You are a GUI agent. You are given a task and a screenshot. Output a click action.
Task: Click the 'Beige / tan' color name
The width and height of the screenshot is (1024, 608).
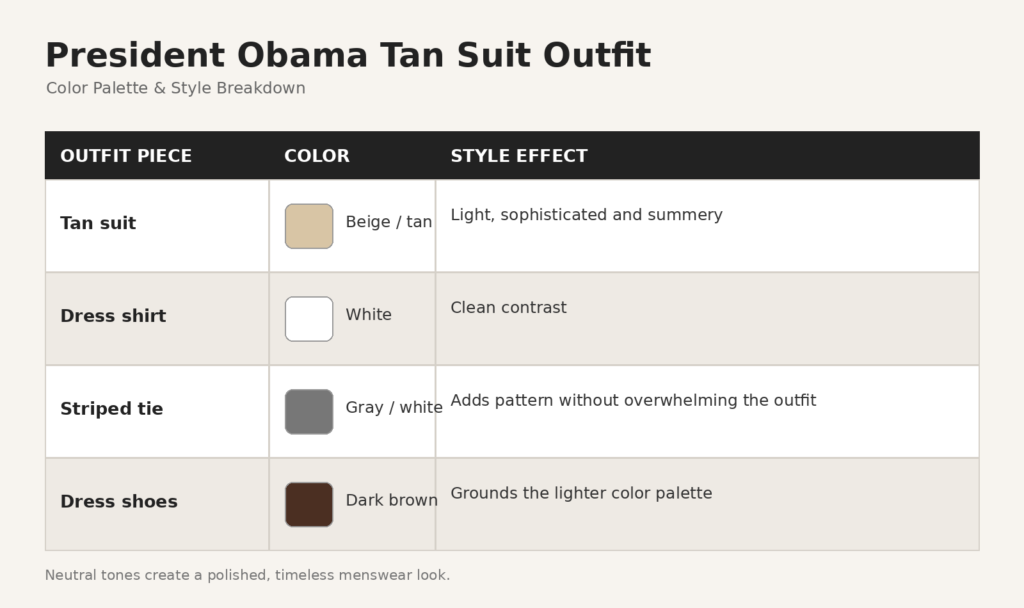coord(389,222)
